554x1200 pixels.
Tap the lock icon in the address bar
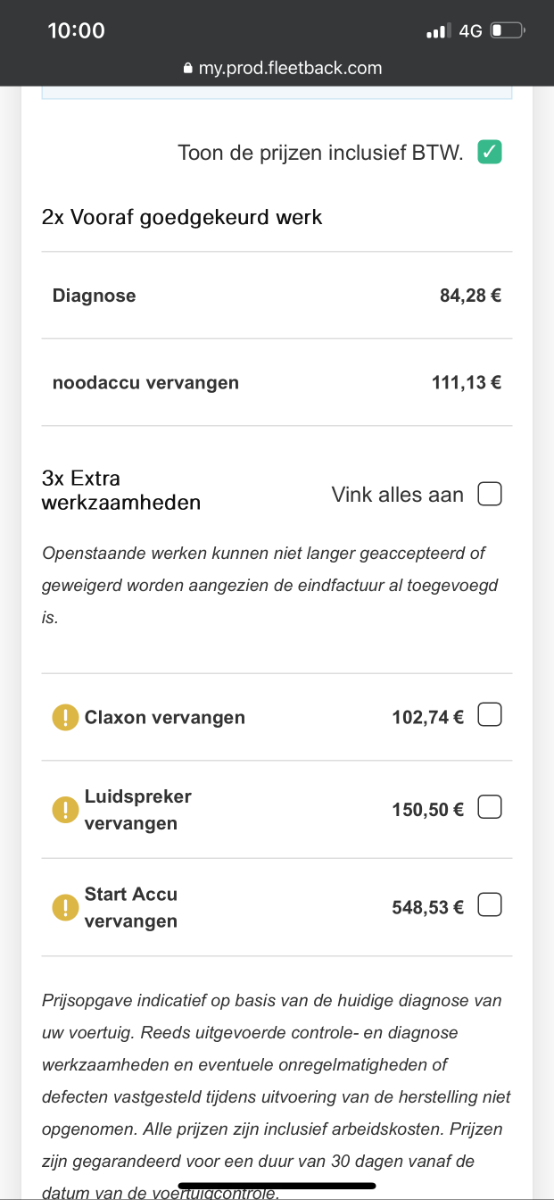[186, 69]
